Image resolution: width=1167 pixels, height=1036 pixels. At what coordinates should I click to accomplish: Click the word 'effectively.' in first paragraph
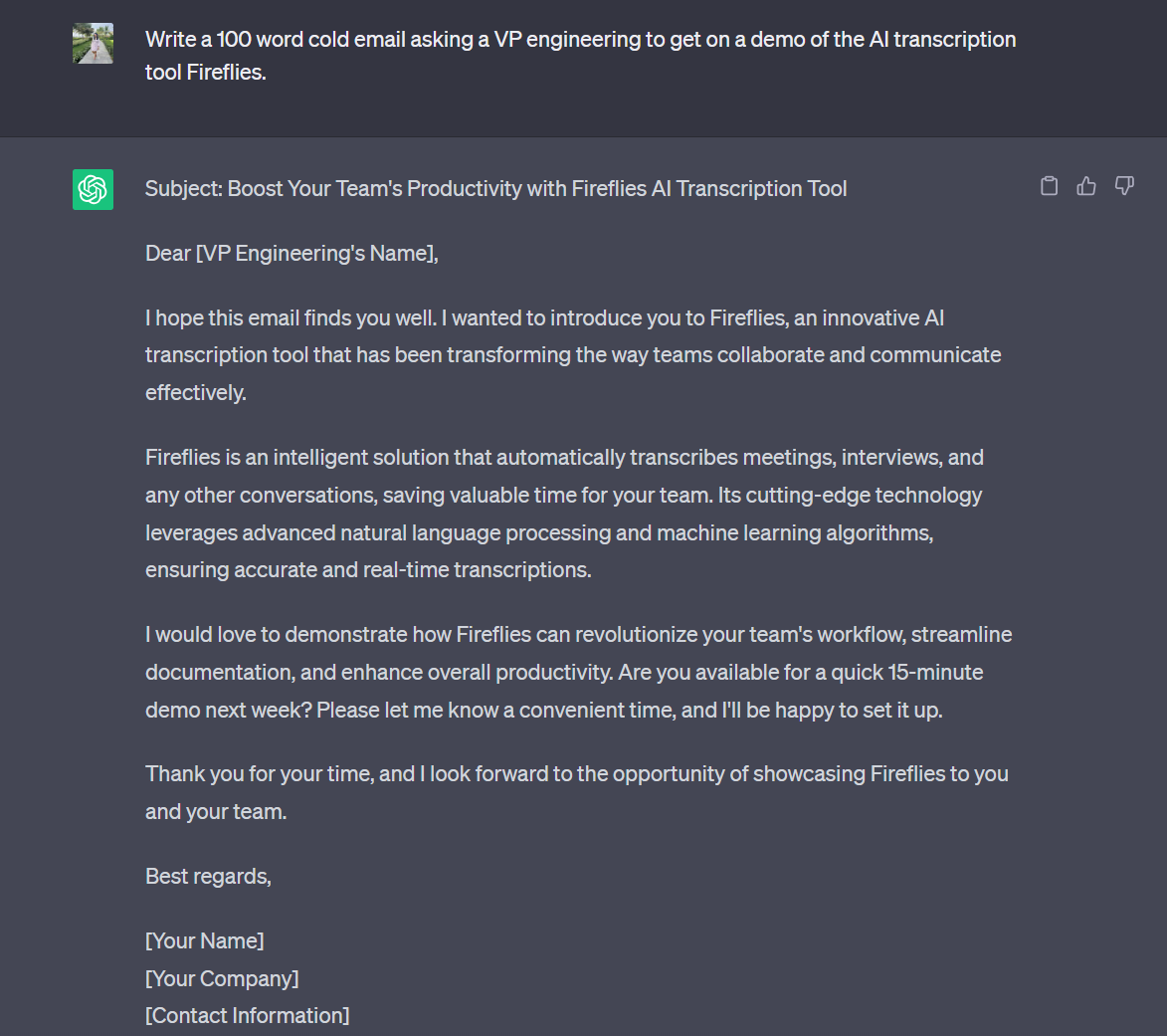tap(196, 393)
